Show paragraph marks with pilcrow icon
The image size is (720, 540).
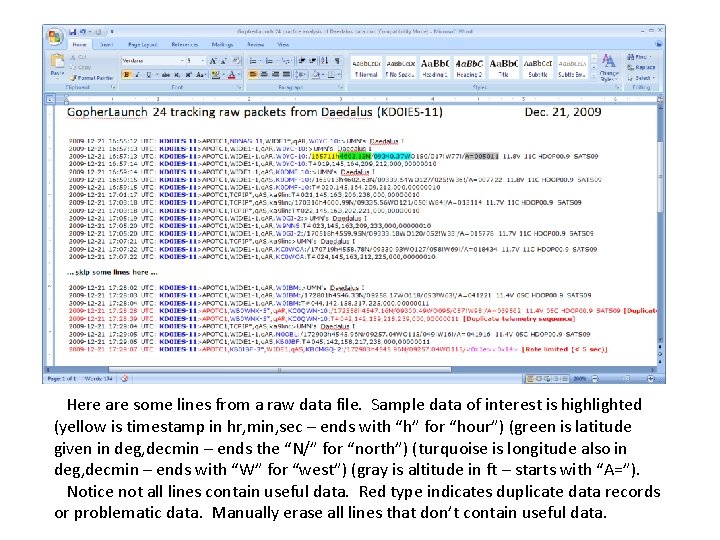(x=337, y=61)
